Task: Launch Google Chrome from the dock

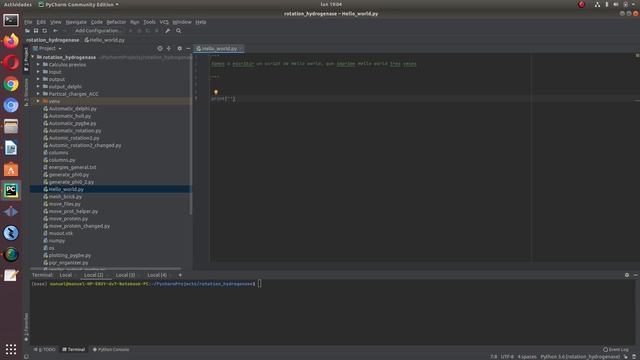Action: 11,84
